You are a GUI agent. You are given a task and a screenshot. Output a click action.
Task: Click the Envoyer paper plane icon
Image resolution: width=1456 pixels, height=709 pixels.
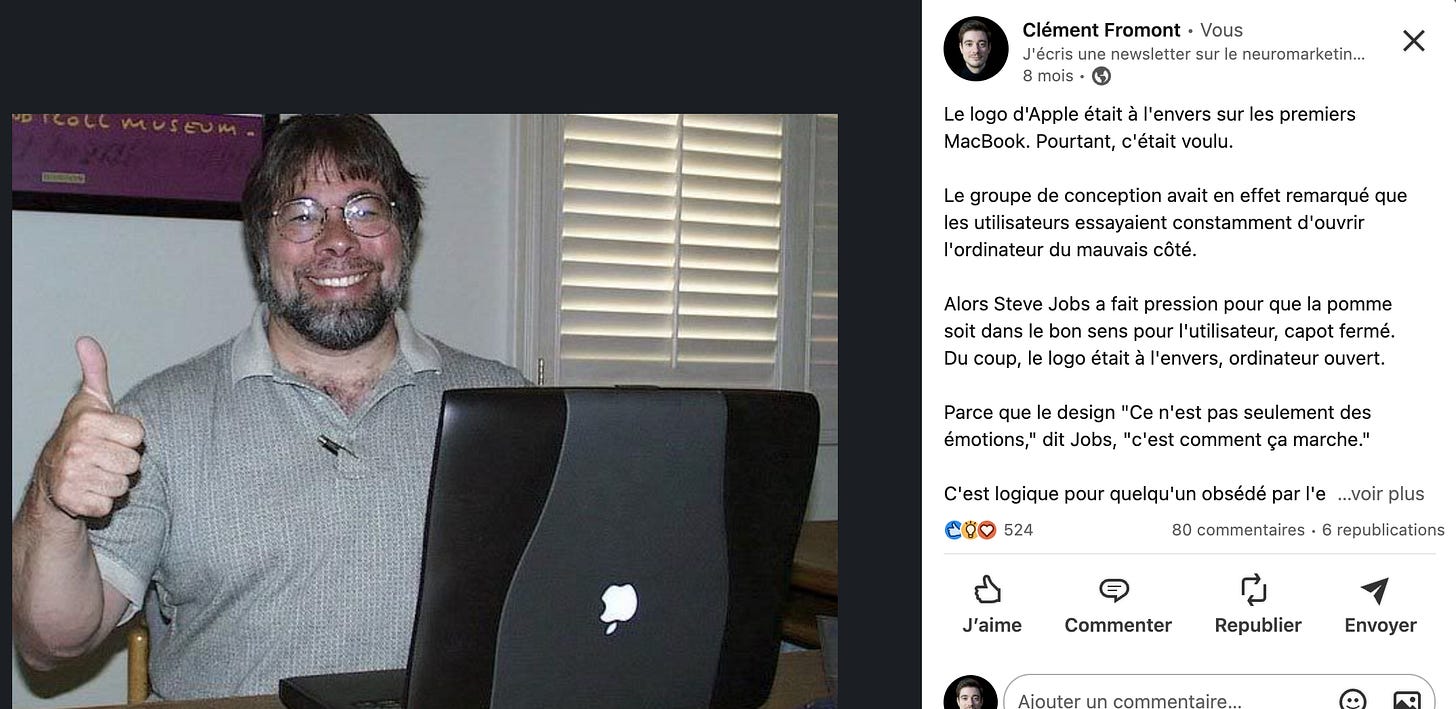point(1375,590)
